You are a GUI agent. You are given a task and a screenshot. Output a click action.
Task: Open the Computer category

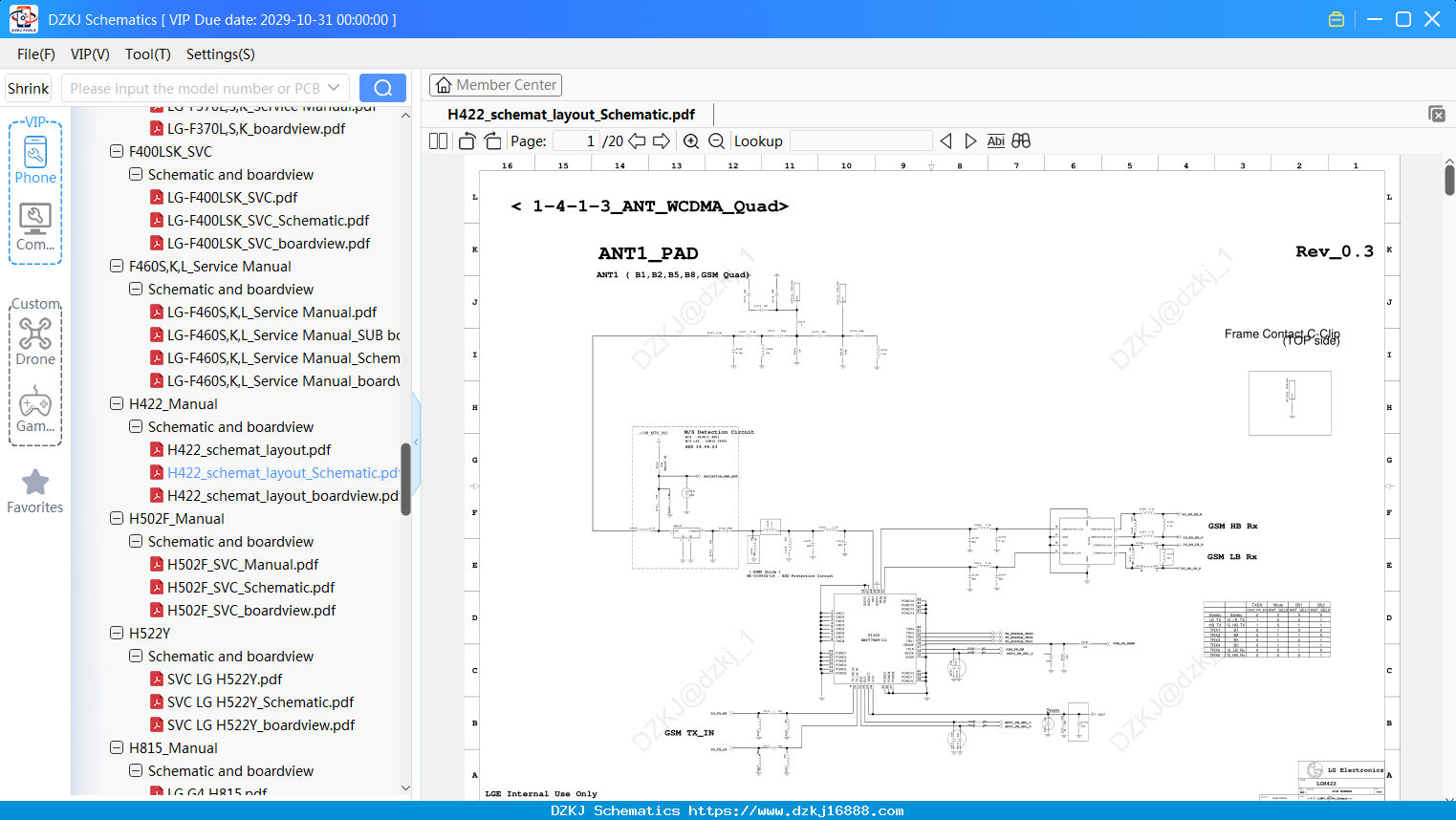point(35,227)
